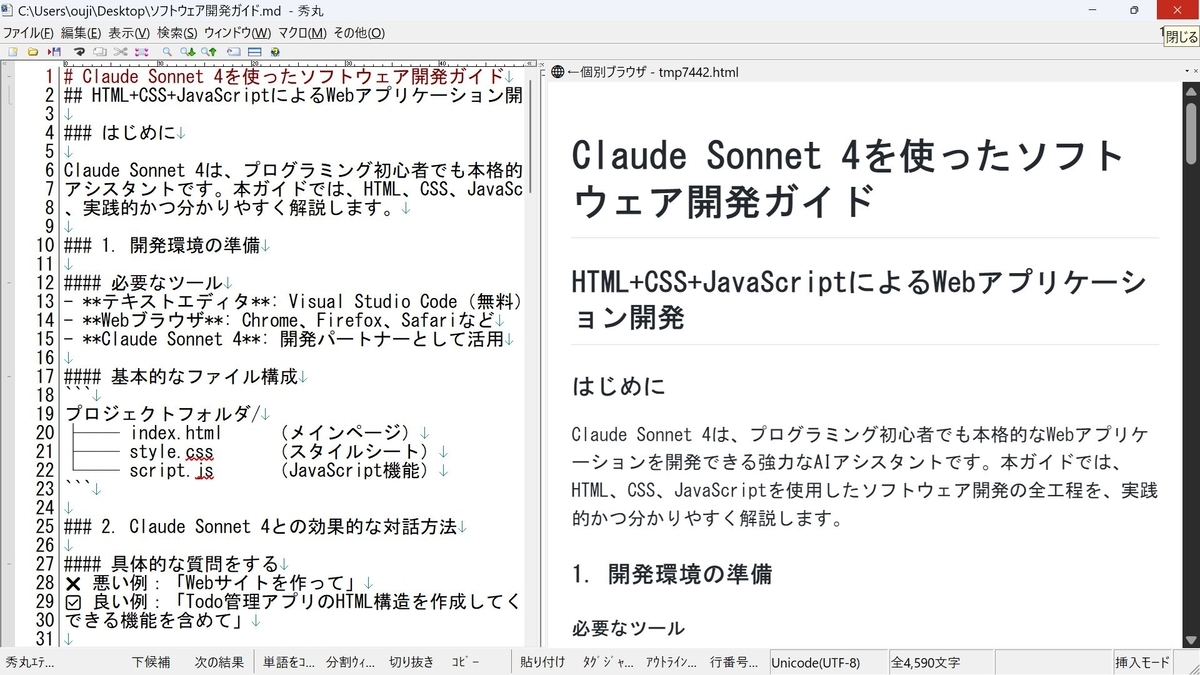Screen dimensions: 1200x675
Task: Click editor line 27 '#### 具体的な質問をする'
Action: (x=177, y=565)
